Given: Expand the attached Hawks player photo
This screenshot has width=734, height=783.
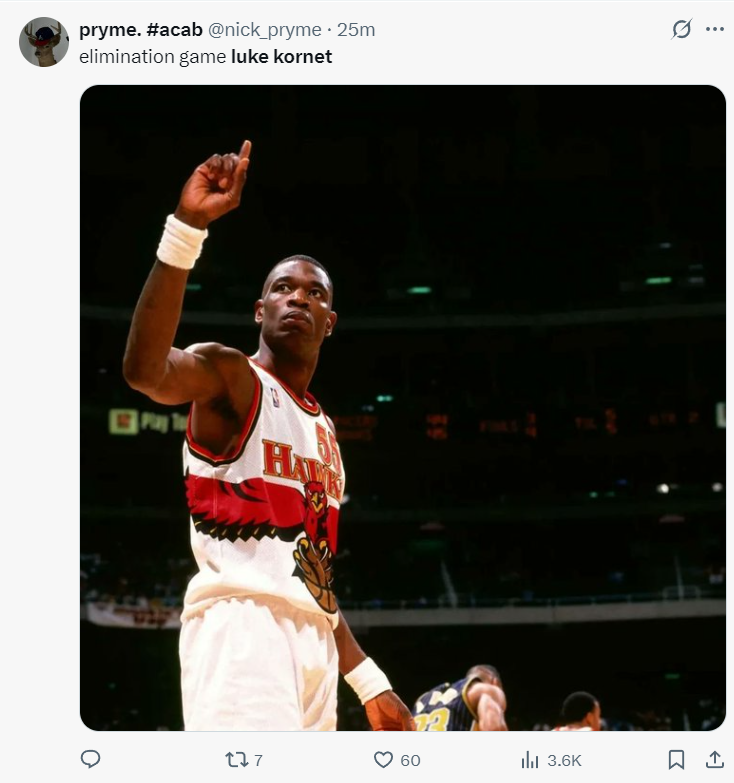Looking at the screenshot, I should (x=402, y=407).
